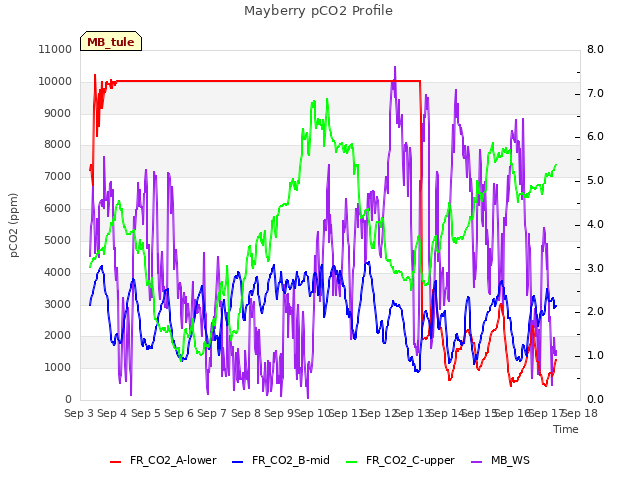This screenshot has width=640, height=480.
Task: Click the blue FR_CO2_B-mid legend swatch
Action: point(238,461)
